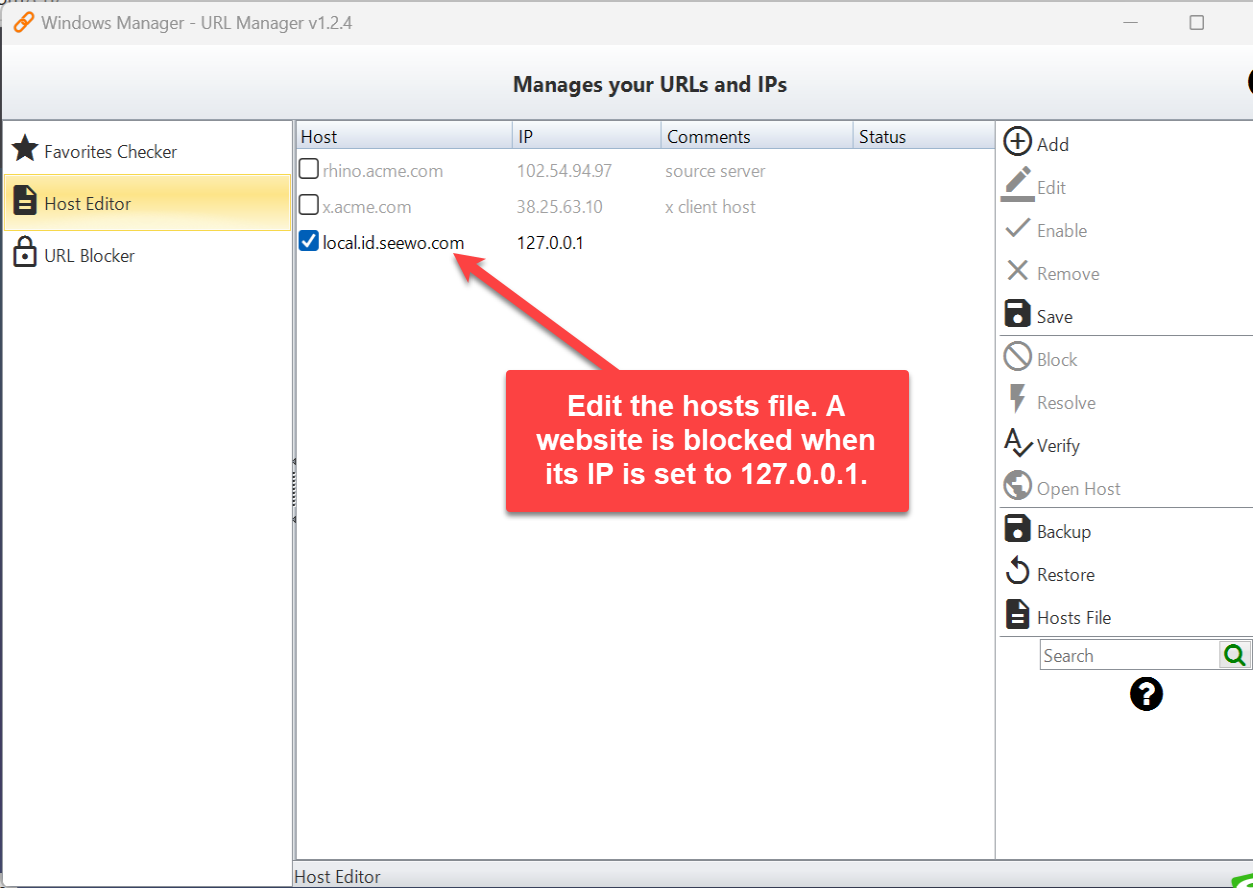Click the Verify button label
This screenshot has width=1253, height=888.
click(x=1058, y=445)
